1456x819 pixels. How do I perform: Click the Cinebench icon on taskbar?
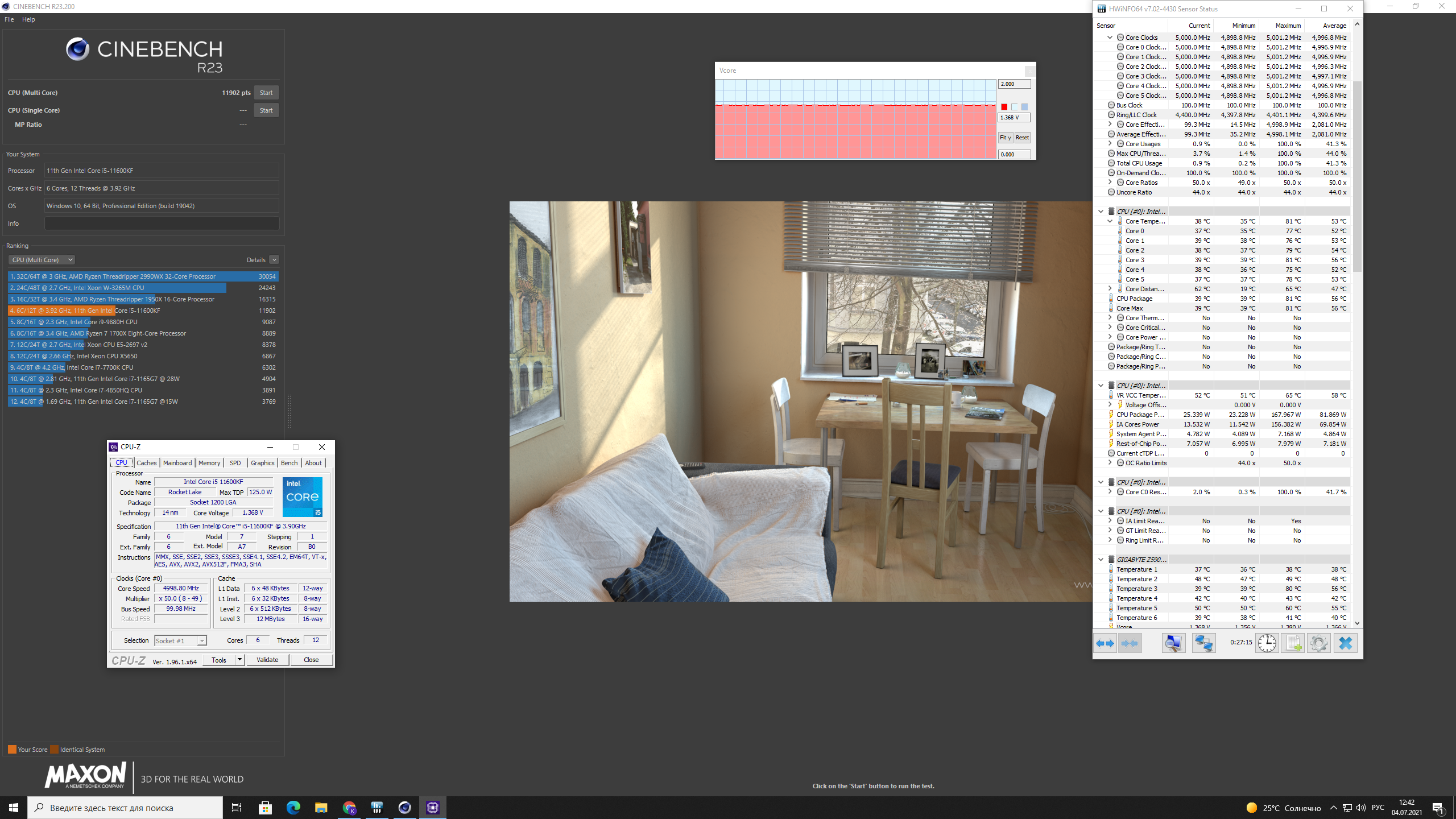404,808
